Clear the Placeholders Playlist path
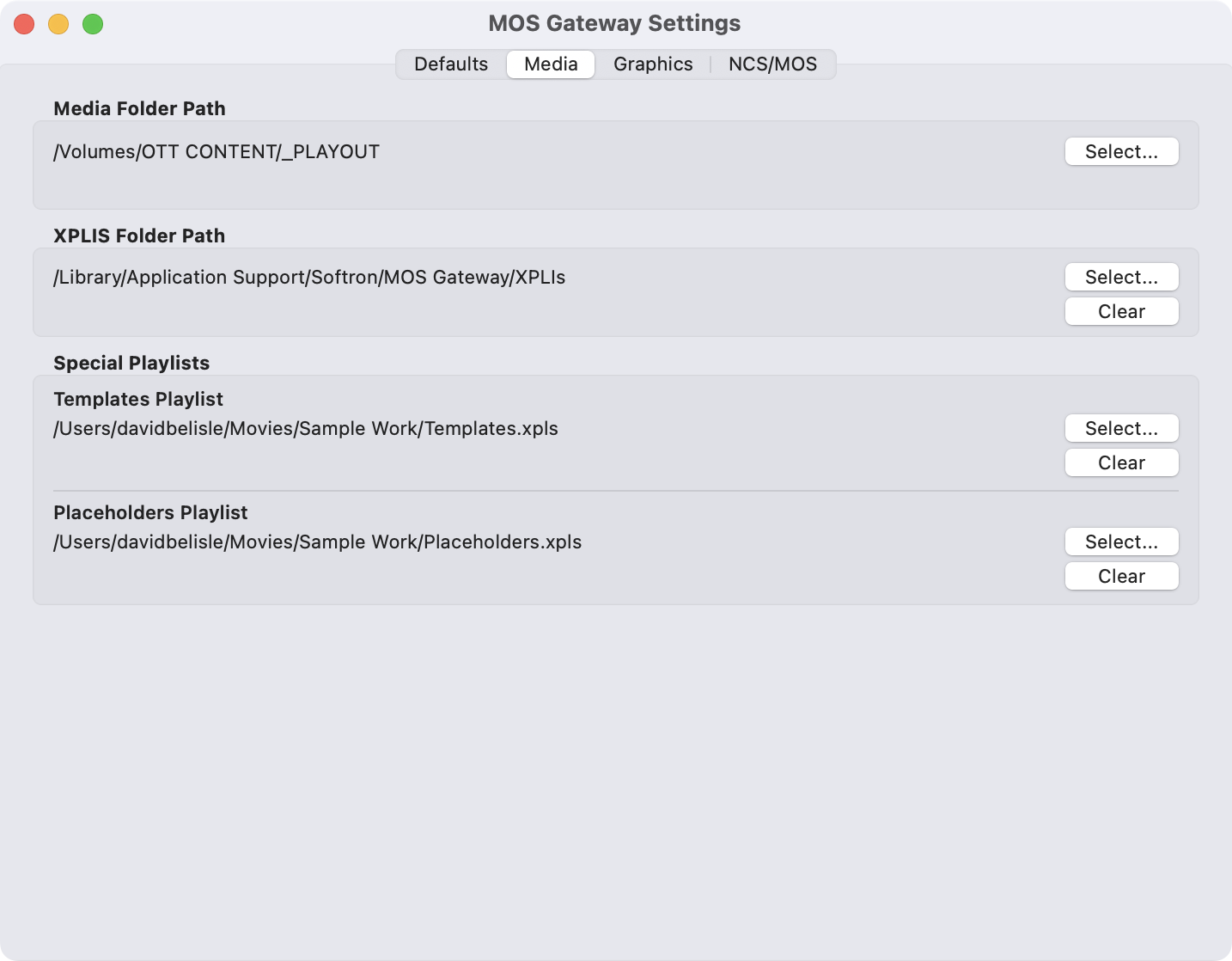 click(1121, 576)
